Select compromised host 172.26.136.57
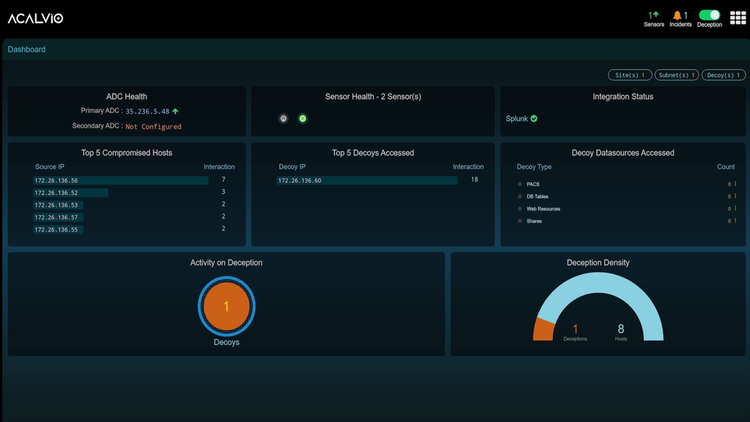 [x=58, y=218]
